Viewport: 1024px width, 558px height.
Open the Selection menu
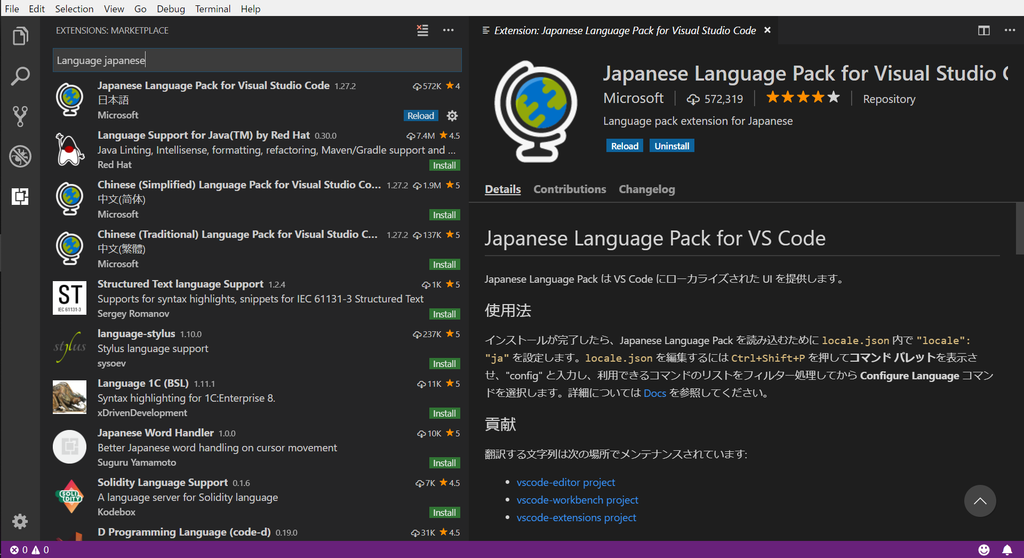click(x=74, y=8)
